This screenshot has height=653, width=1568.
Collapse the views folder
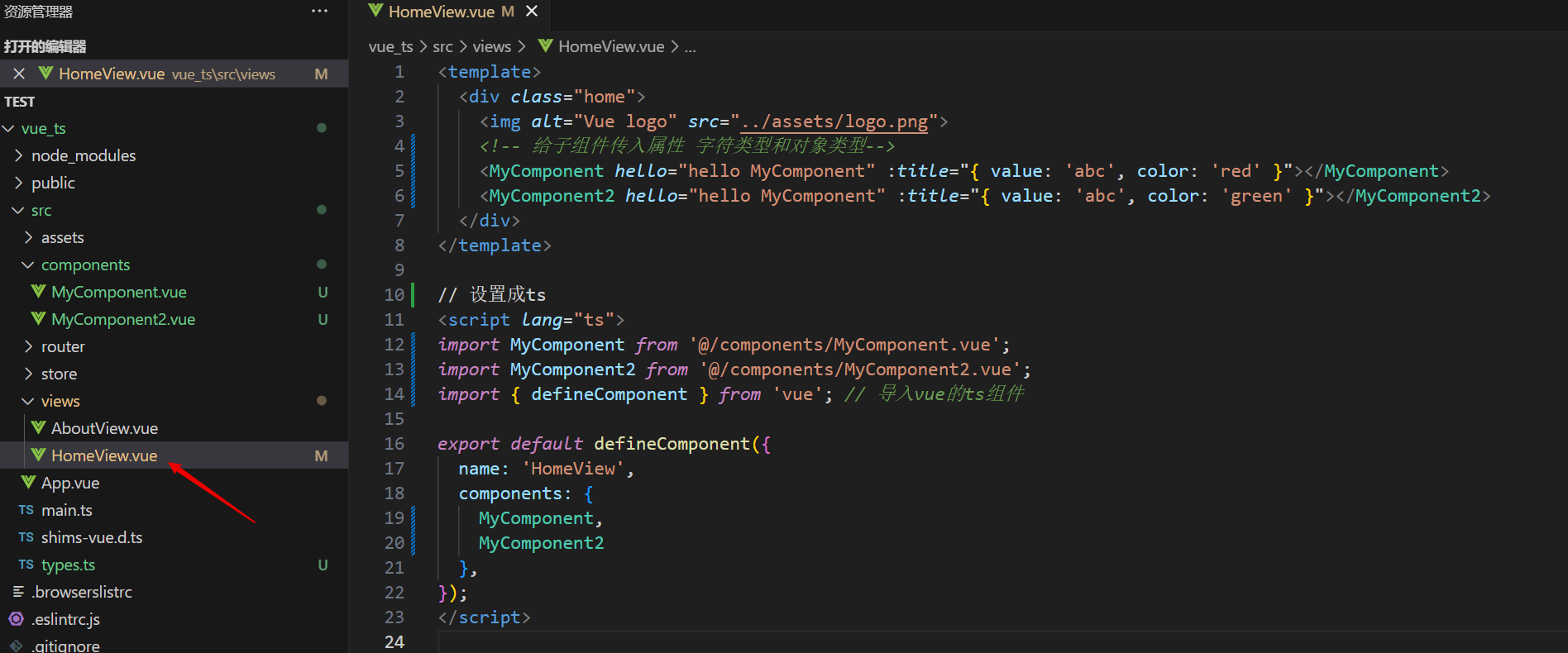28,401
